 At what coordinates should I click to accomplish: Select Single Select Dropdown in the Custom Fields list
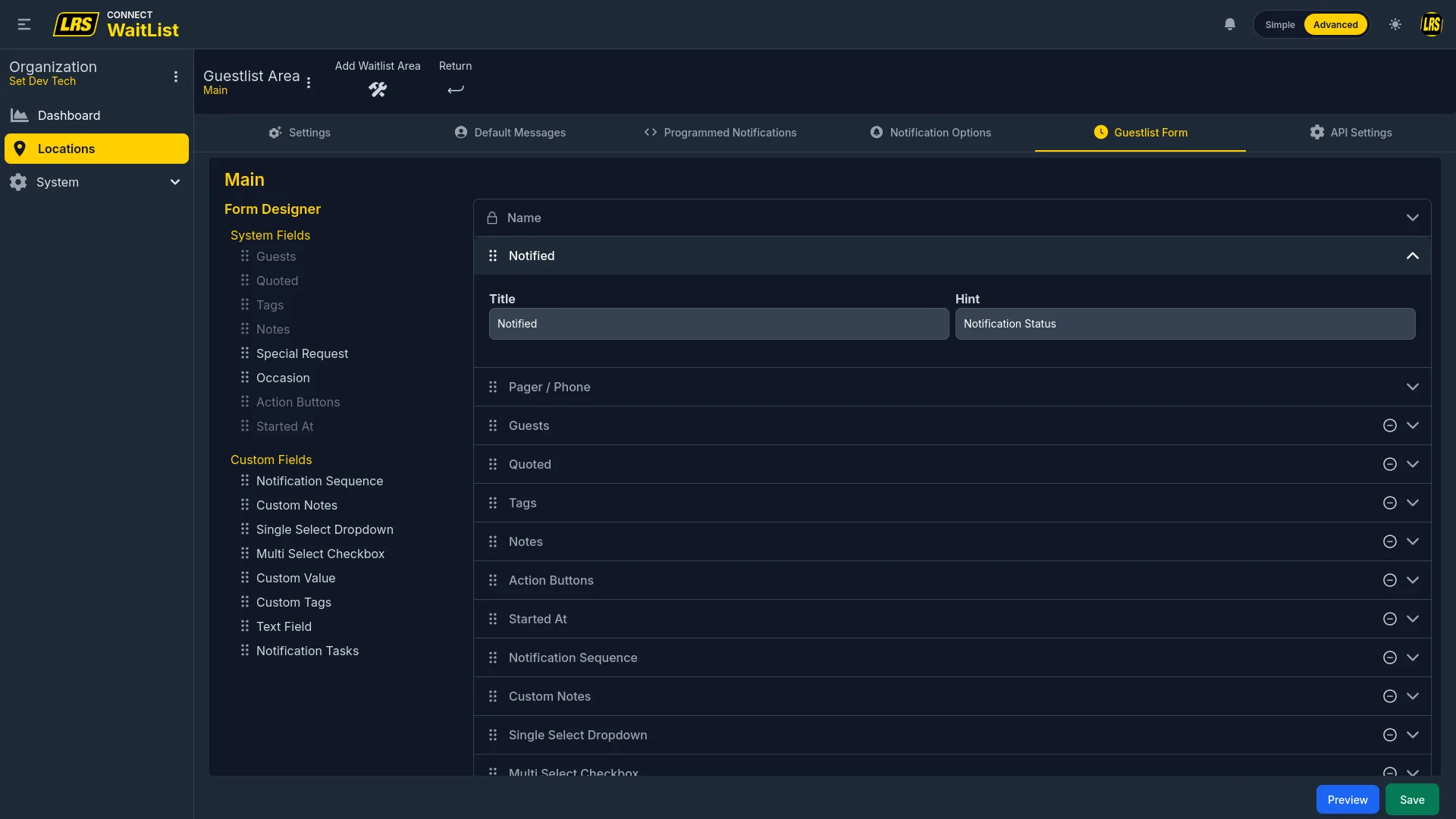[325, 529]
